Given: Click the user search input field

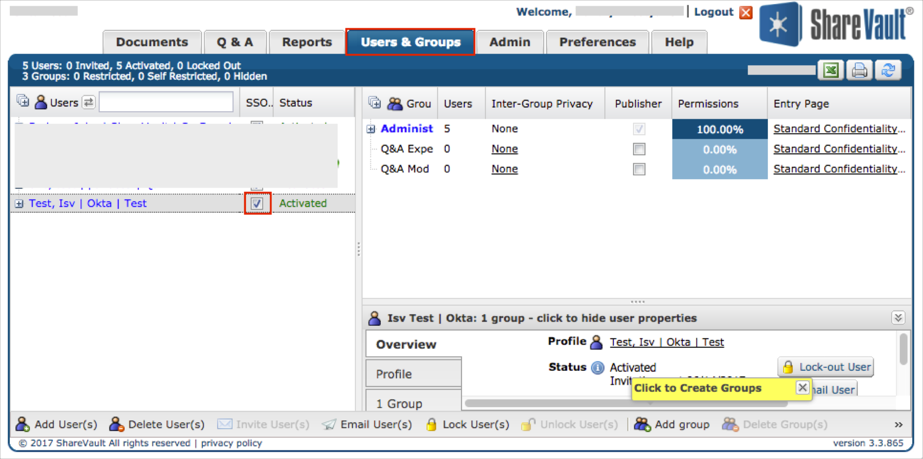Looking at the screenshot, I should tap(166, 103).
